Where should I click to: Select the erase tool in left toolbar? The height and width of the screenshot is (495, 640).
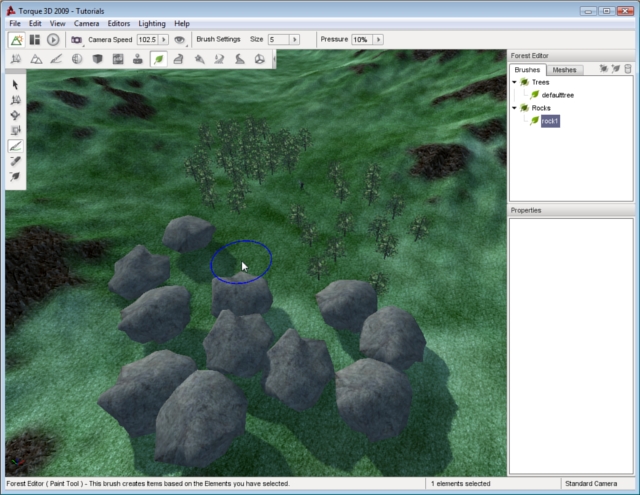pyautogui.click(x=15, y=160)
